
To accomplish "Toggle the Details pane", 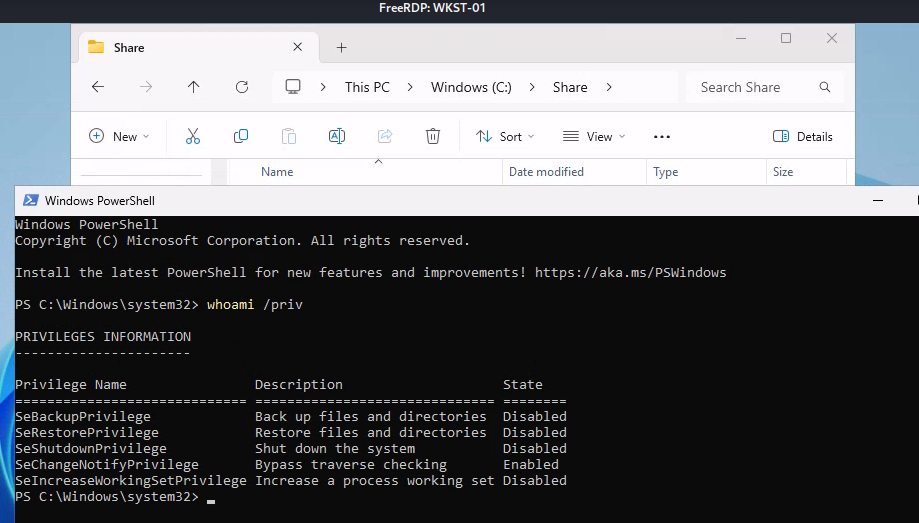I will 803,136.
